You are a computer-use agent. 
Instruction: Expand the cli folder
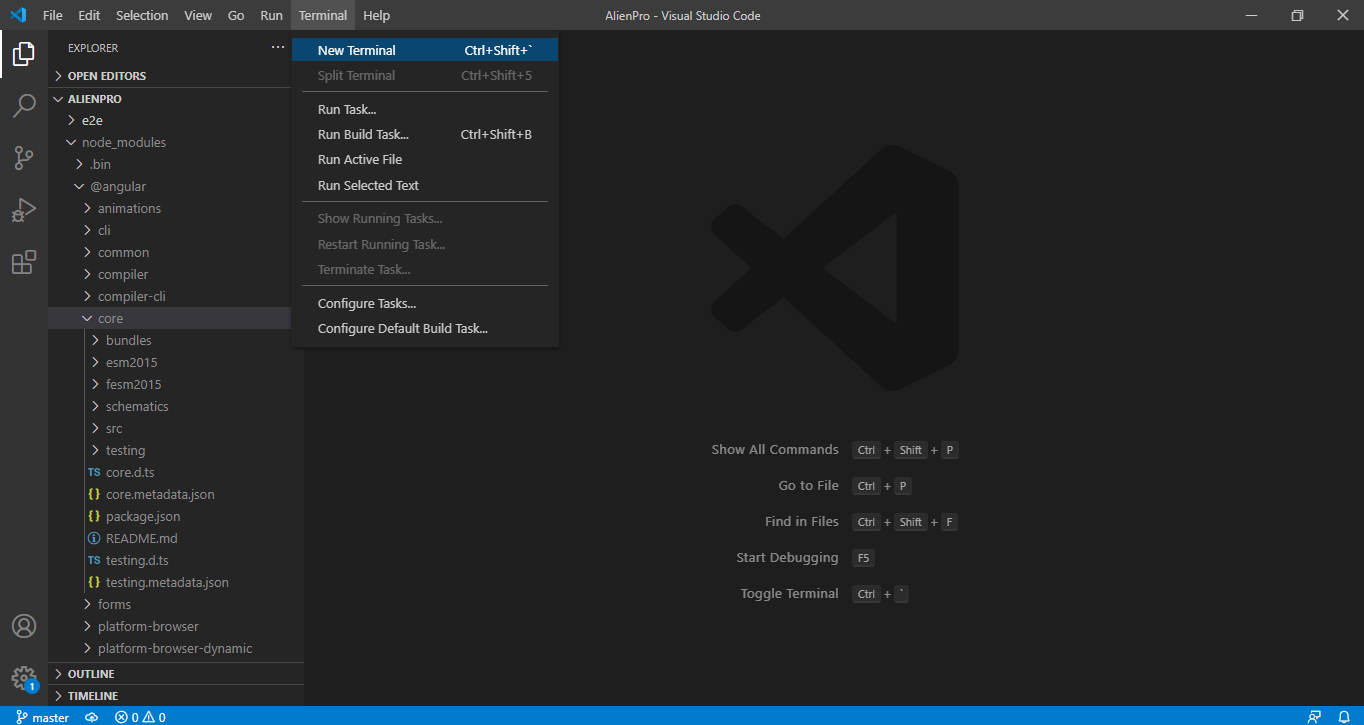point(169,230)
